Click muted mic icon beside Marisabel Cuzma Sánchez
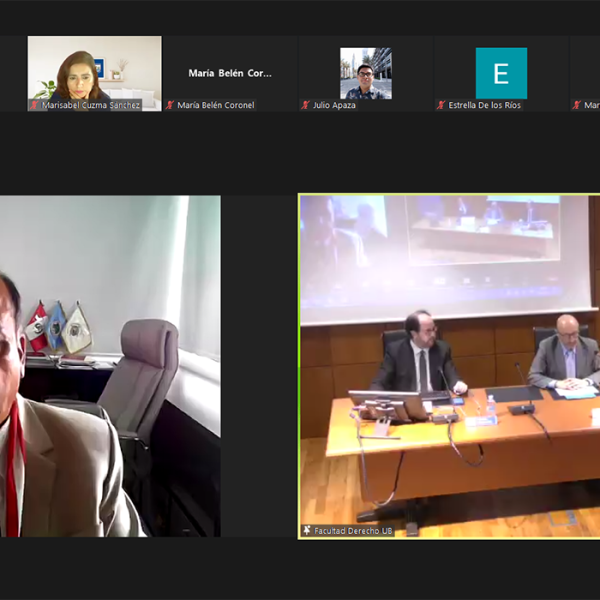 [x=35, y=105]
